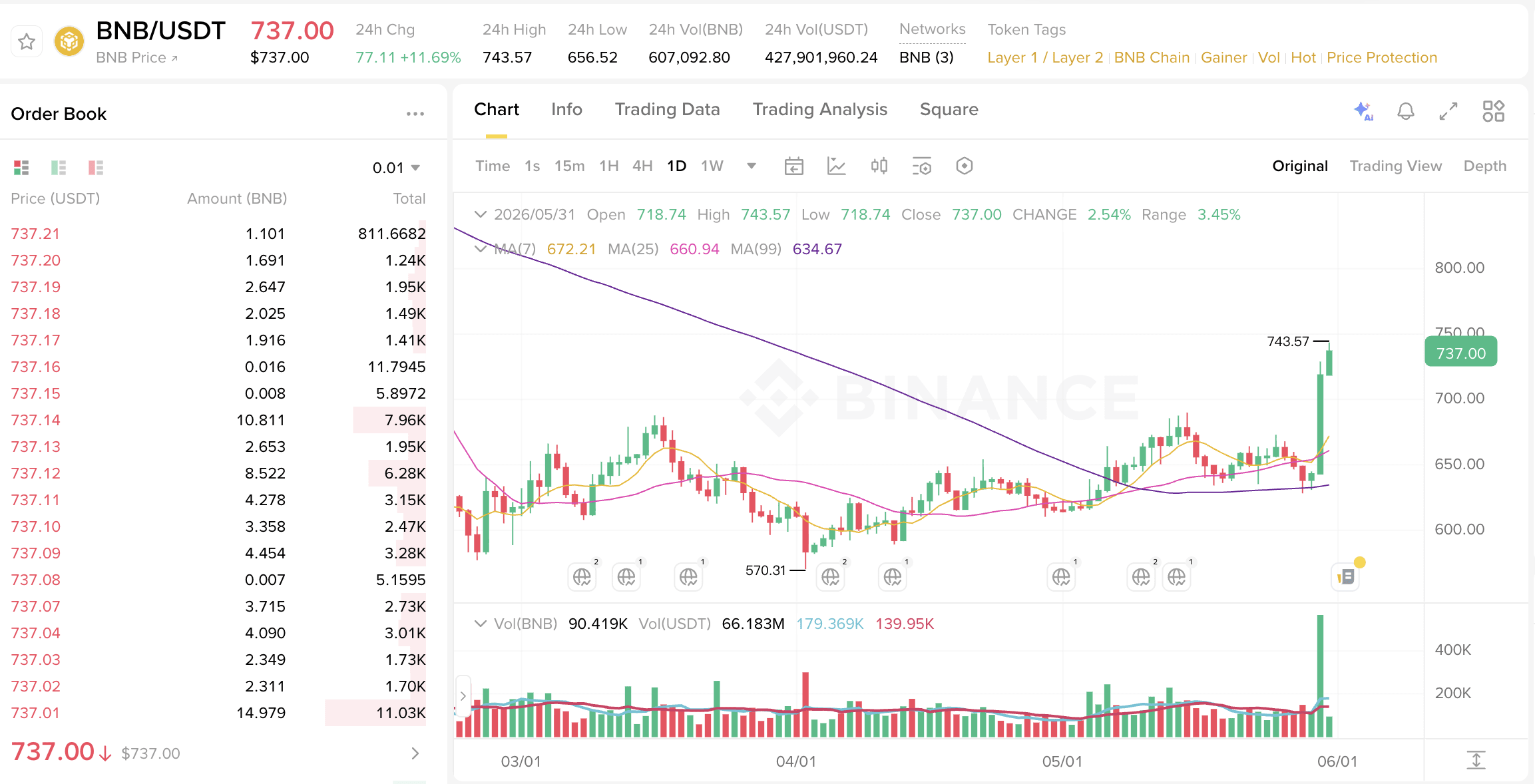This screenshot has width=1535, height=784.
Task: Select the Time interval option
Action: [x=493, y=166]
